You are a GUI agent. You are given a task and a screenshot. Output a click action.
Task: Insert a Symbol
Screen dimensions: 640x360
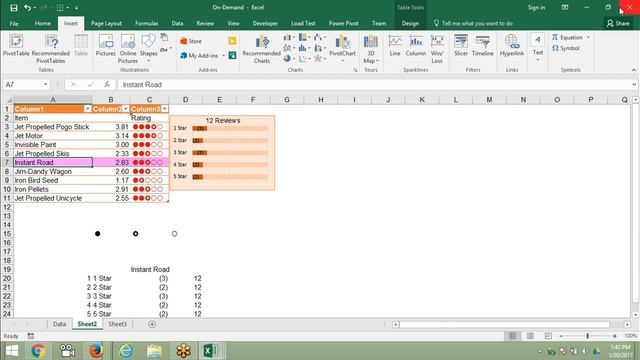click(566, 48)
